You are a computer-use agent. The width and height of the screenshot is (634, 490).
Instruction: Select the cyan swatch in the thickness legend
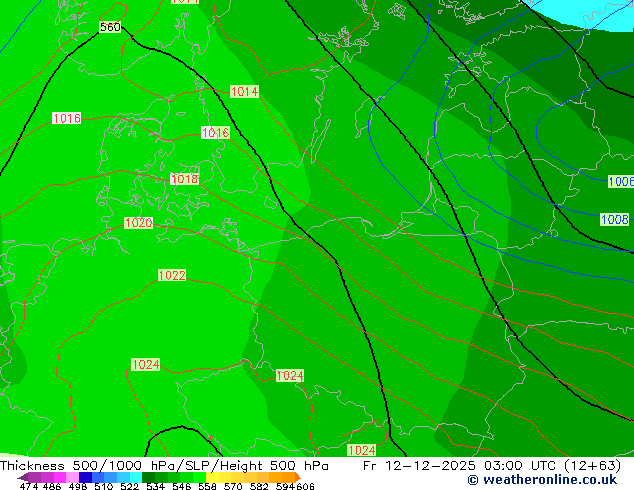pyautogui.click(x=136, y=477)
